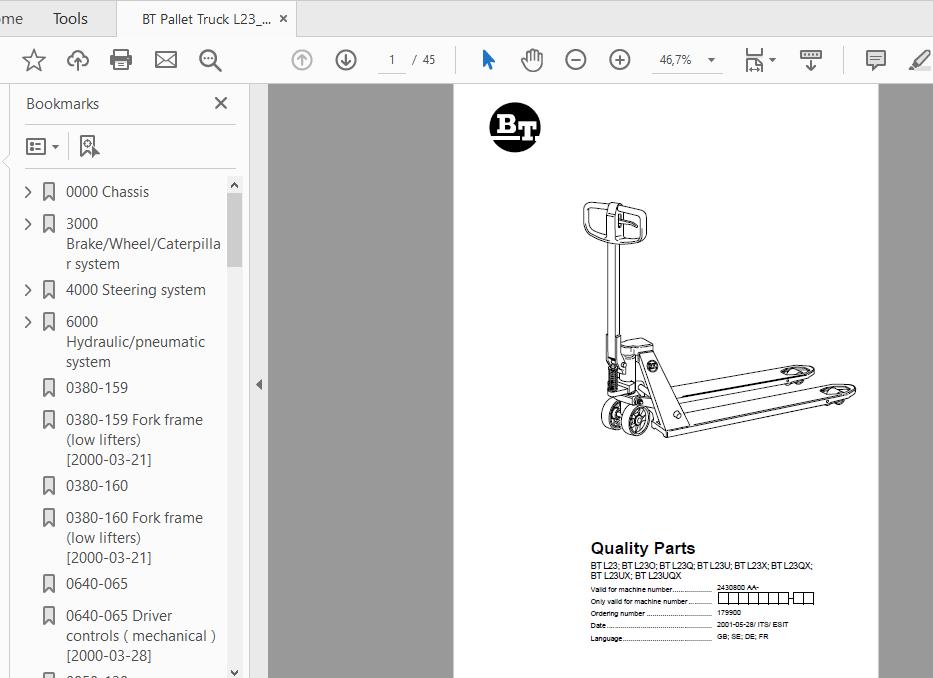Open the 0640-065 bookmark

coord(97,583)
